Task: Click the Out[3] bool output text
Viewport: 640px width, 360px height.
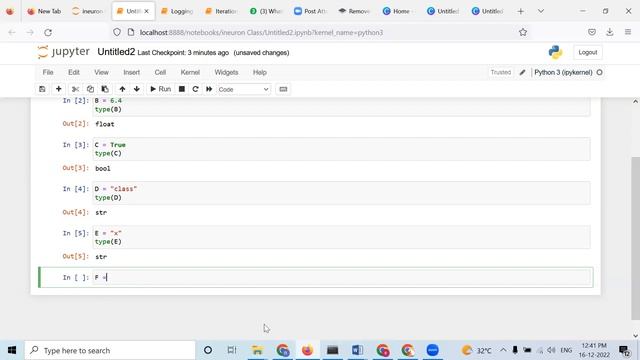Action: pos(103,168)
